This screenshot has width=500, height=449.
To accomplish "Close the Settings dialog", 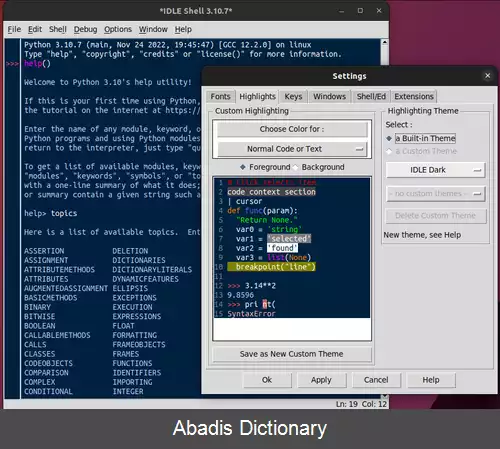I will pyautogui.click(x=487, y=76).
